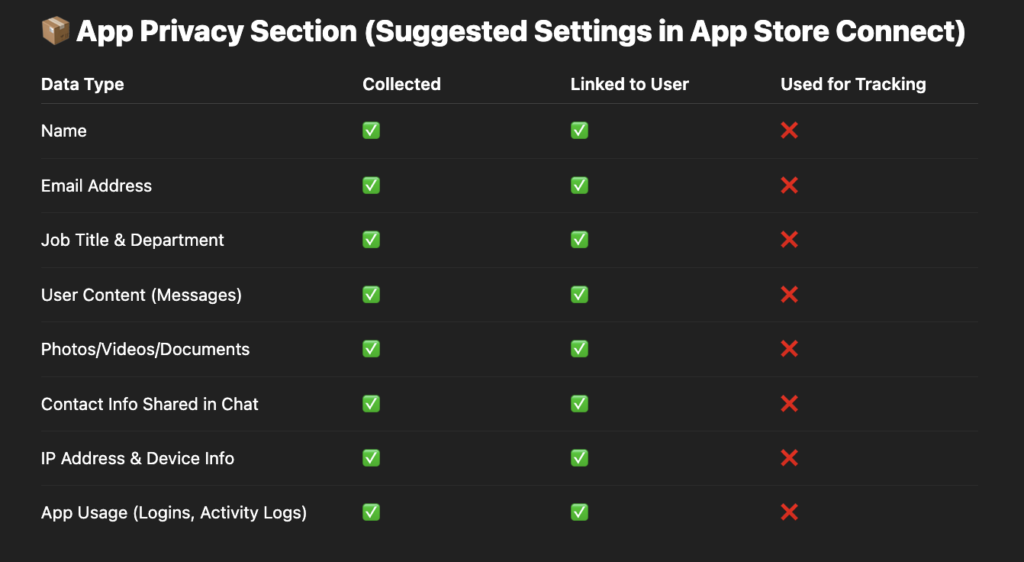Click the Collected column header
The width and height of the screenshot is (1024, 562).
[402, 84]
